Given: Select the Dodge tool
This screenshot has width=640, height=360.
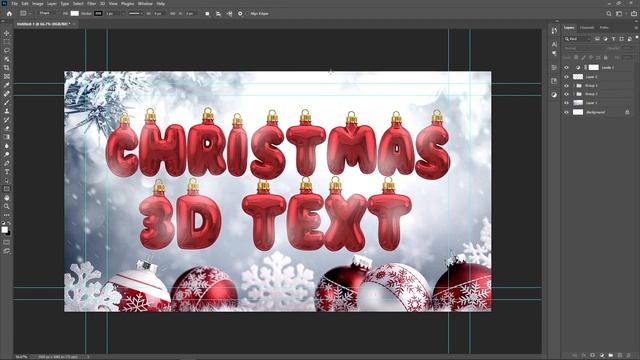Looking at the screenshot, I should (7, 154).
